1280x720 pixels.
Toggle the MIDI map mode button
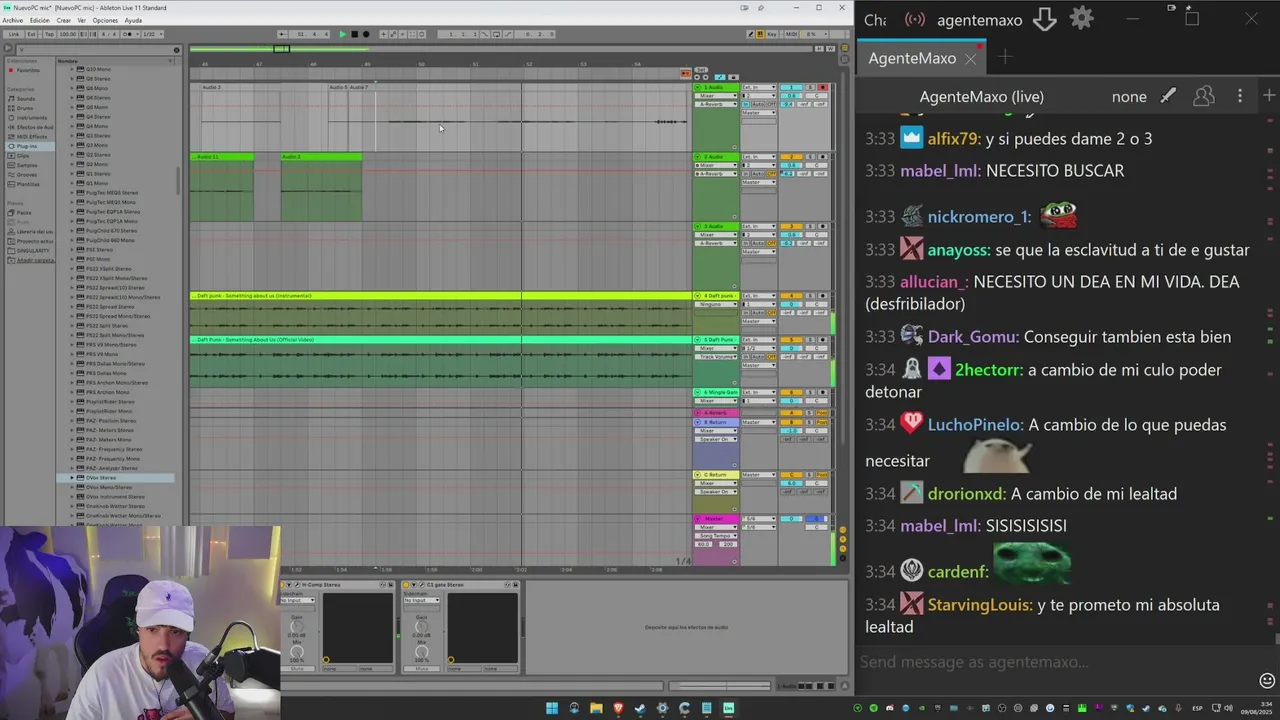[x=791, y=34]
